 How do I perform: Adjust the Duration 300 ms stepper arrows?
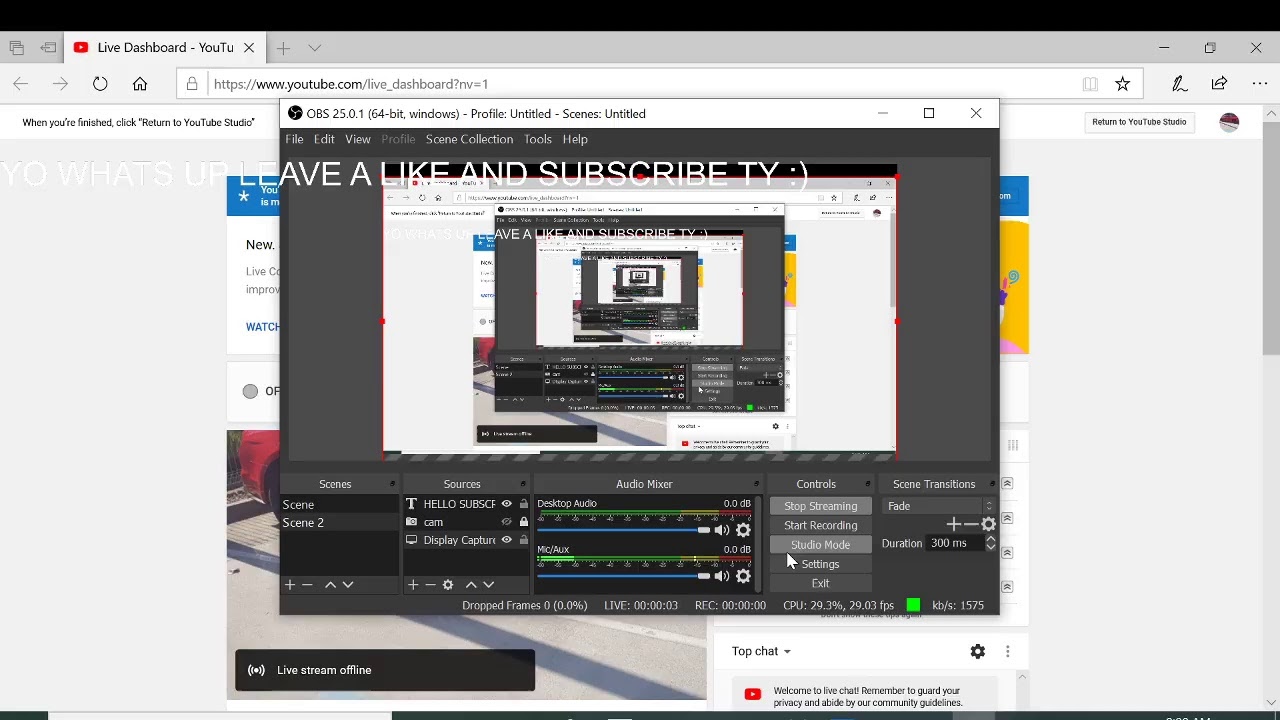point(991,543)
